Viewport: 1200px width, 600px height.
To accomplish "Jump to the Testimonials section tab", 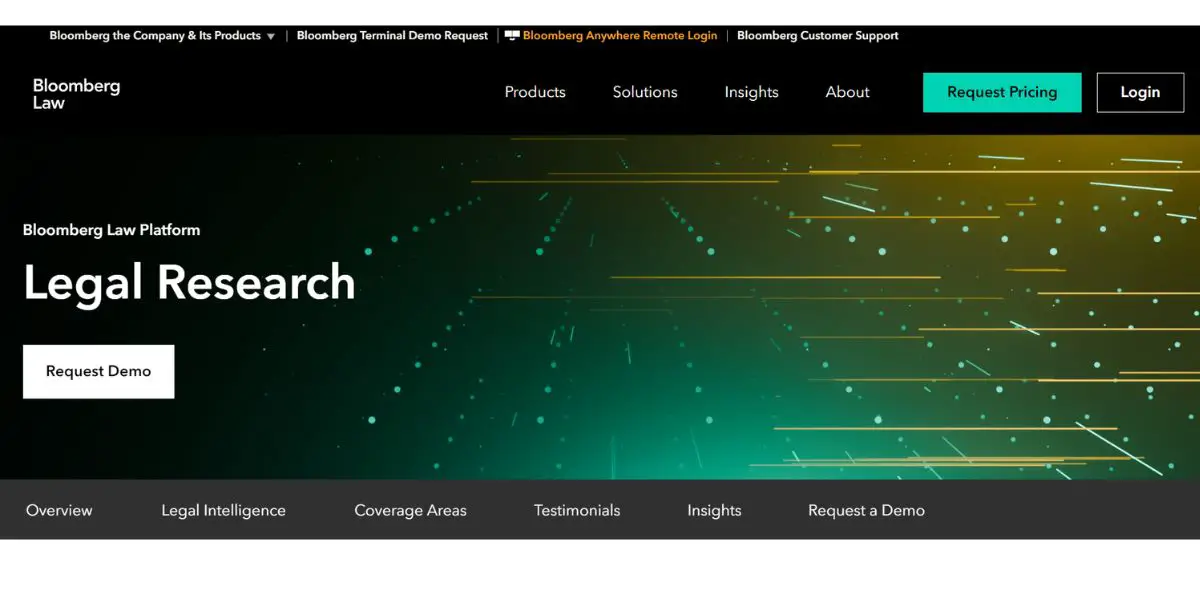I will click(577, 510).
